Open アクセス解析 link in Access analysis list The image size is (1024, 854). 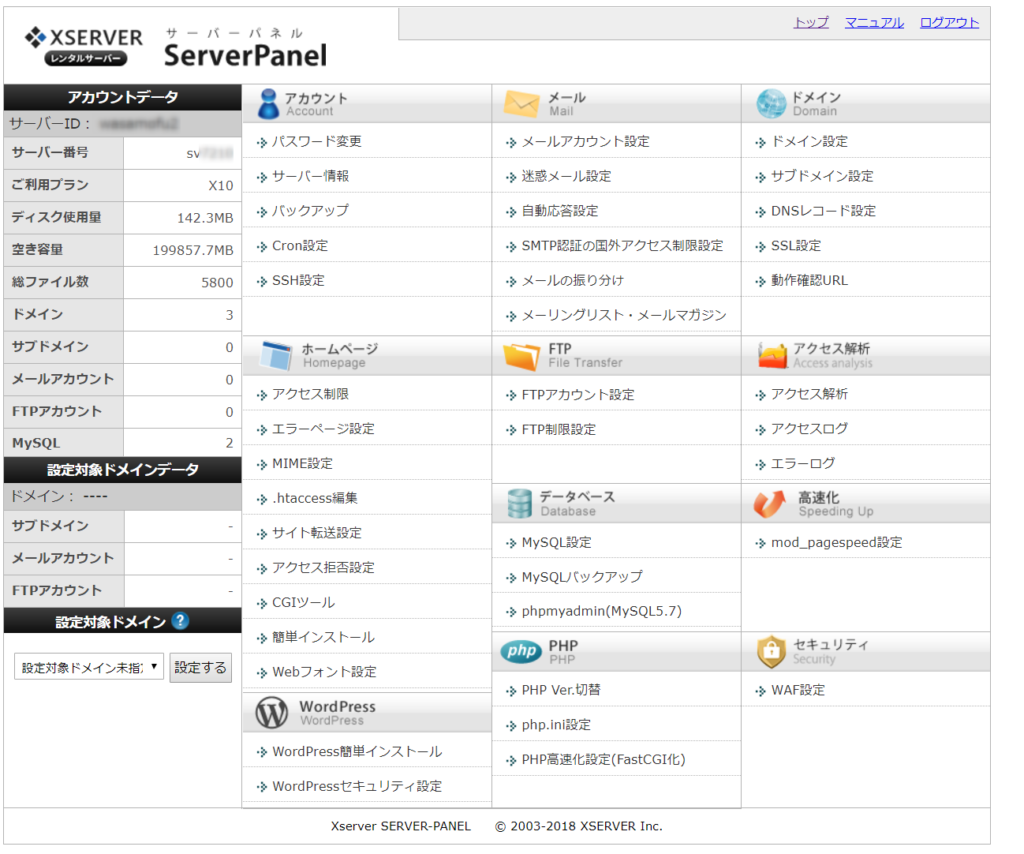(x=809, y=394)
